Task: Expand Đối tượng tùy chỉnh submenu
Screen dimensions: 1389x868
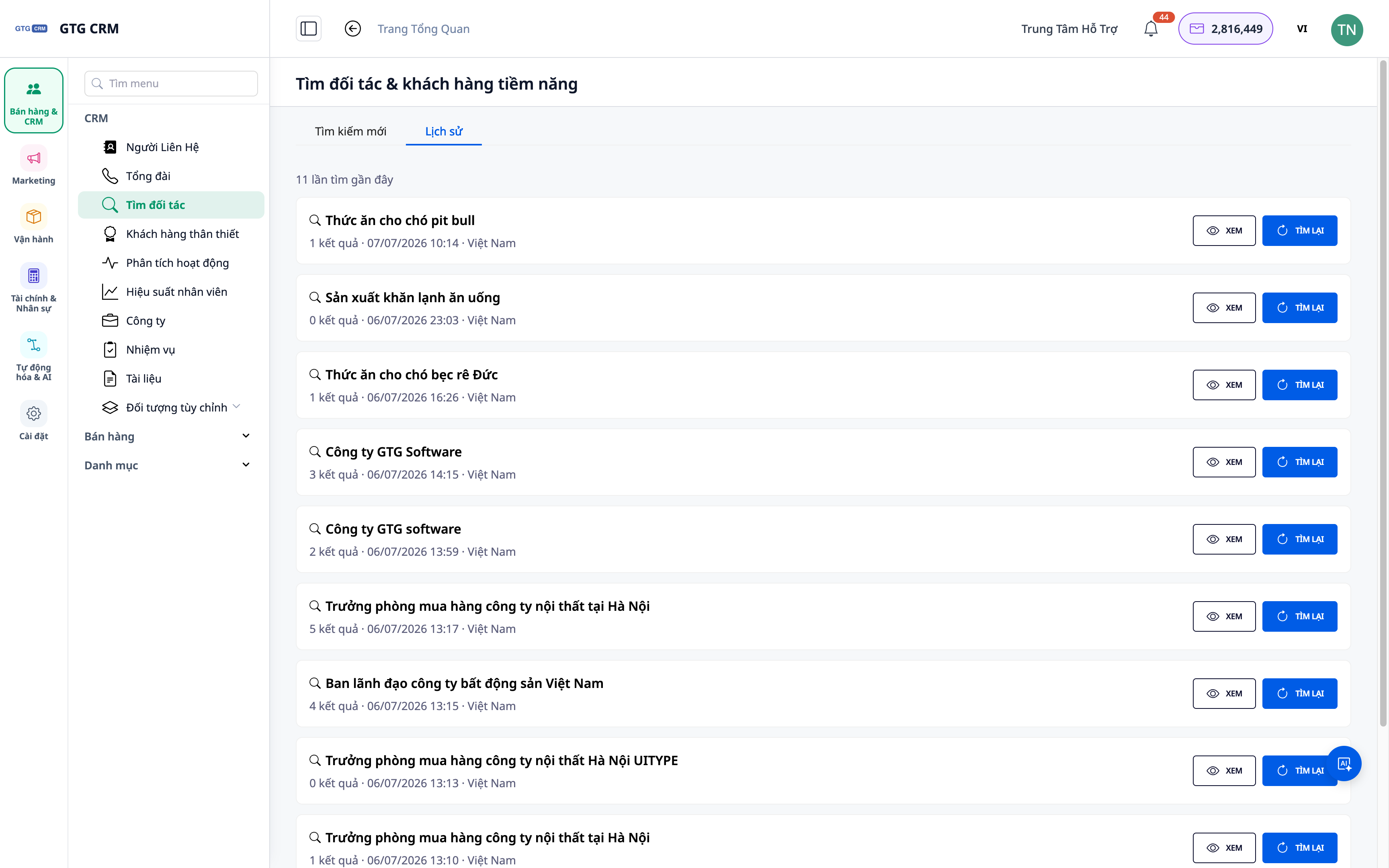Action: pyautogui.click(x=171, y=407)
